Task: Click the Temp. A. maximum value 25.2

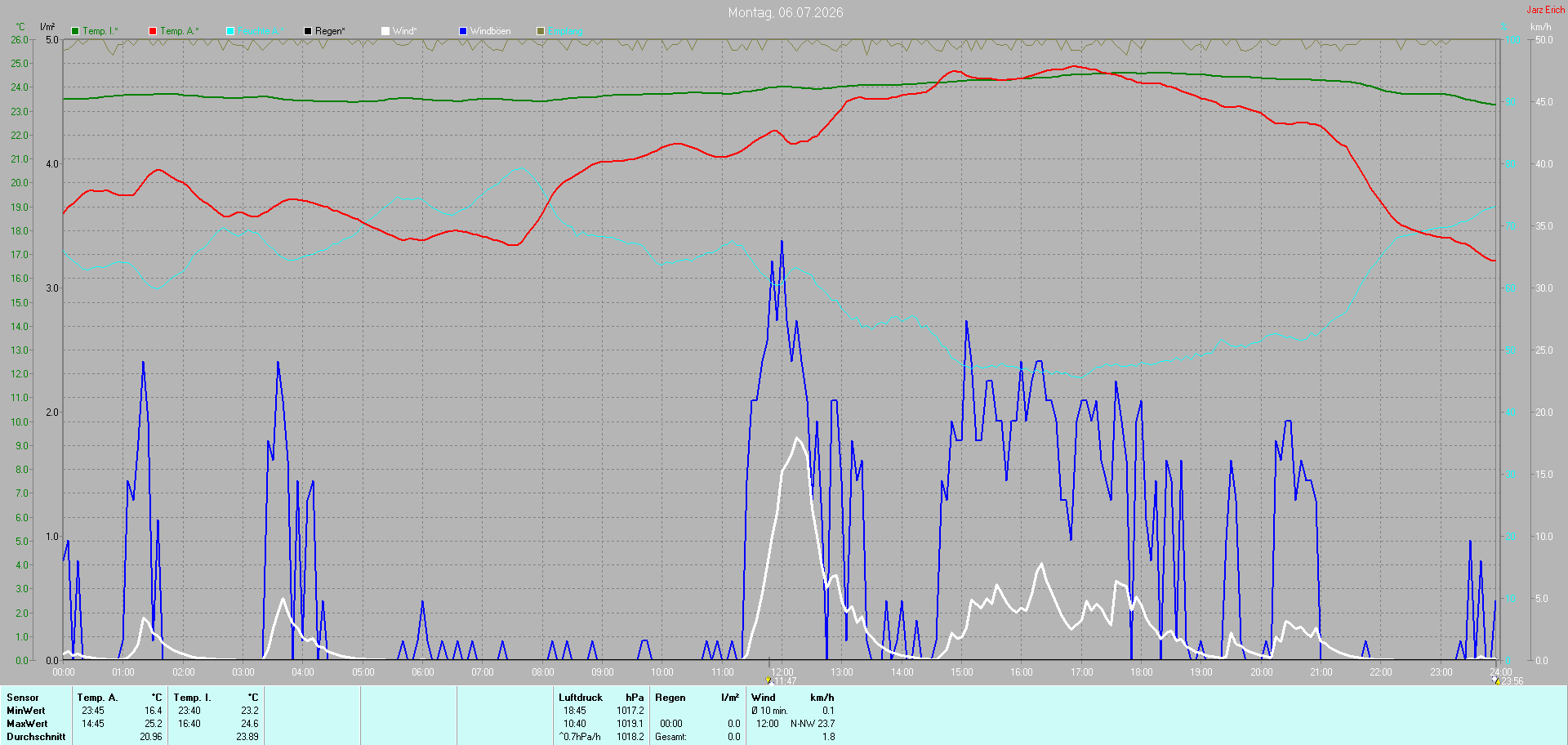Action: 154,724
